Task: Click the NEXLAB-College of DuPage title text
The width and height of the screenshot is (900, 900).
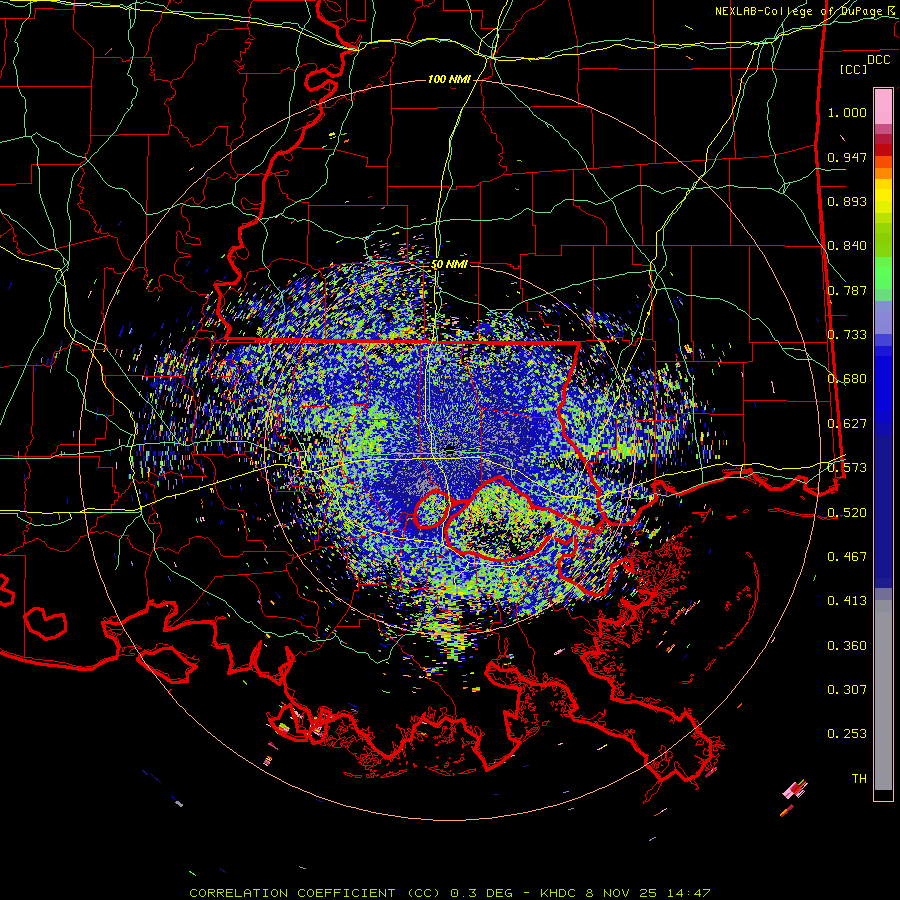Action: click(x=805, y=11)
